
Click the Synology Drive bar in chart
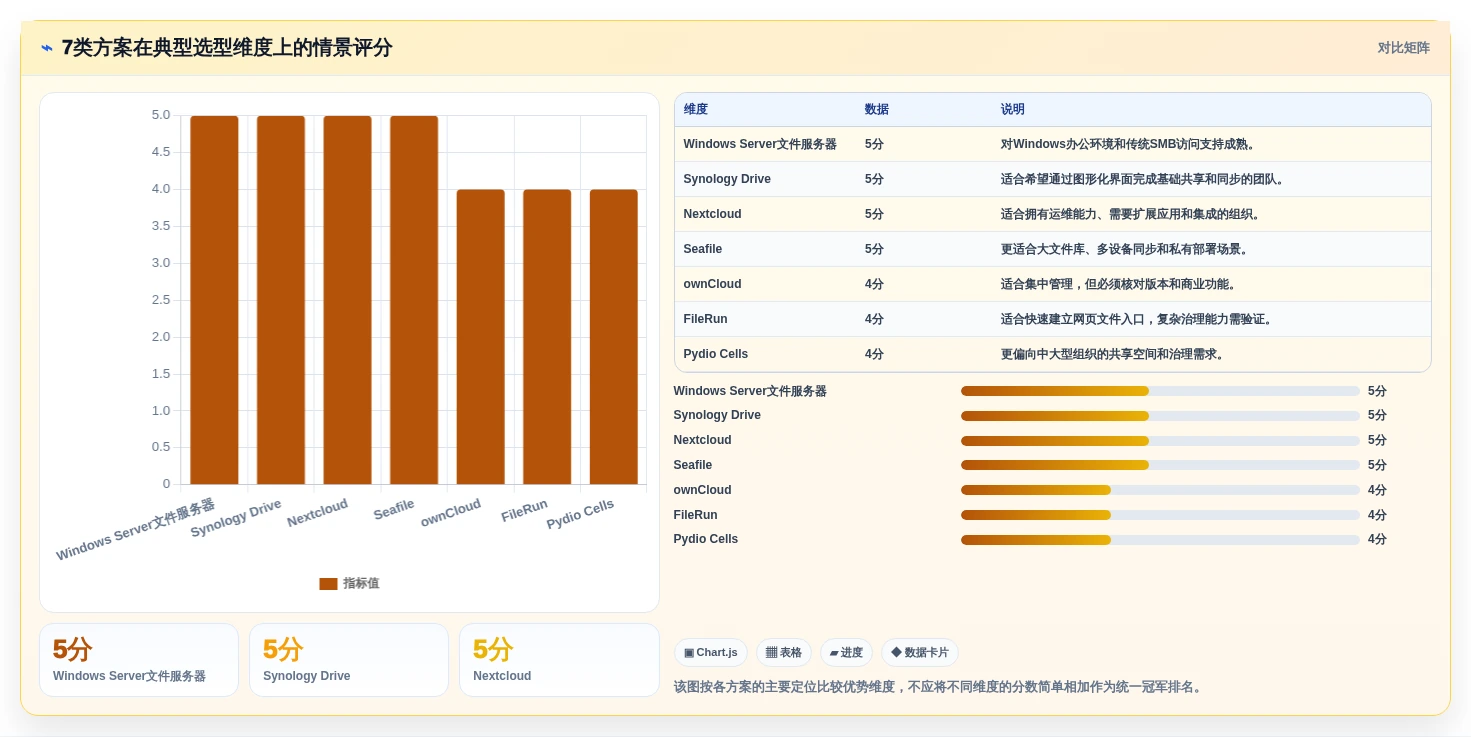[x=281, y=300]
